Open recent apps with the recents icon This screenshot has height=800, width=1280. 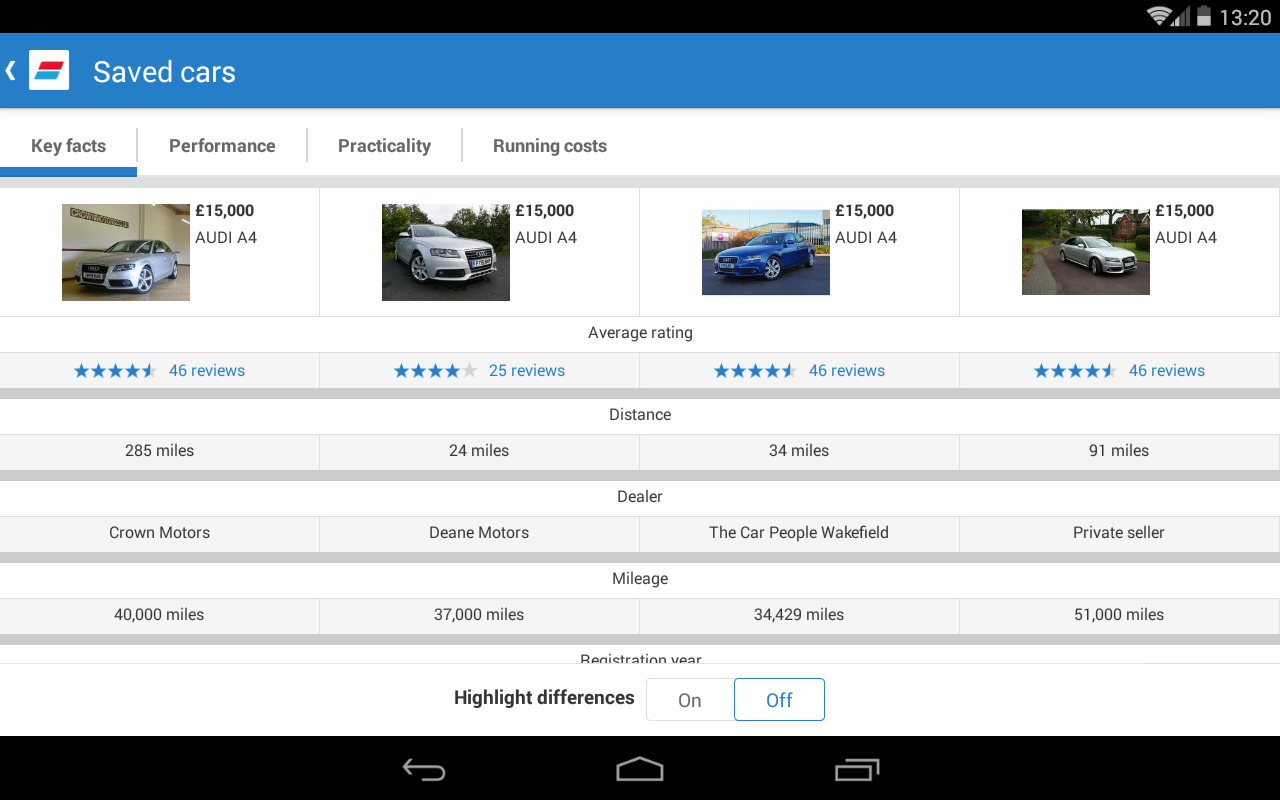(857, 770)
